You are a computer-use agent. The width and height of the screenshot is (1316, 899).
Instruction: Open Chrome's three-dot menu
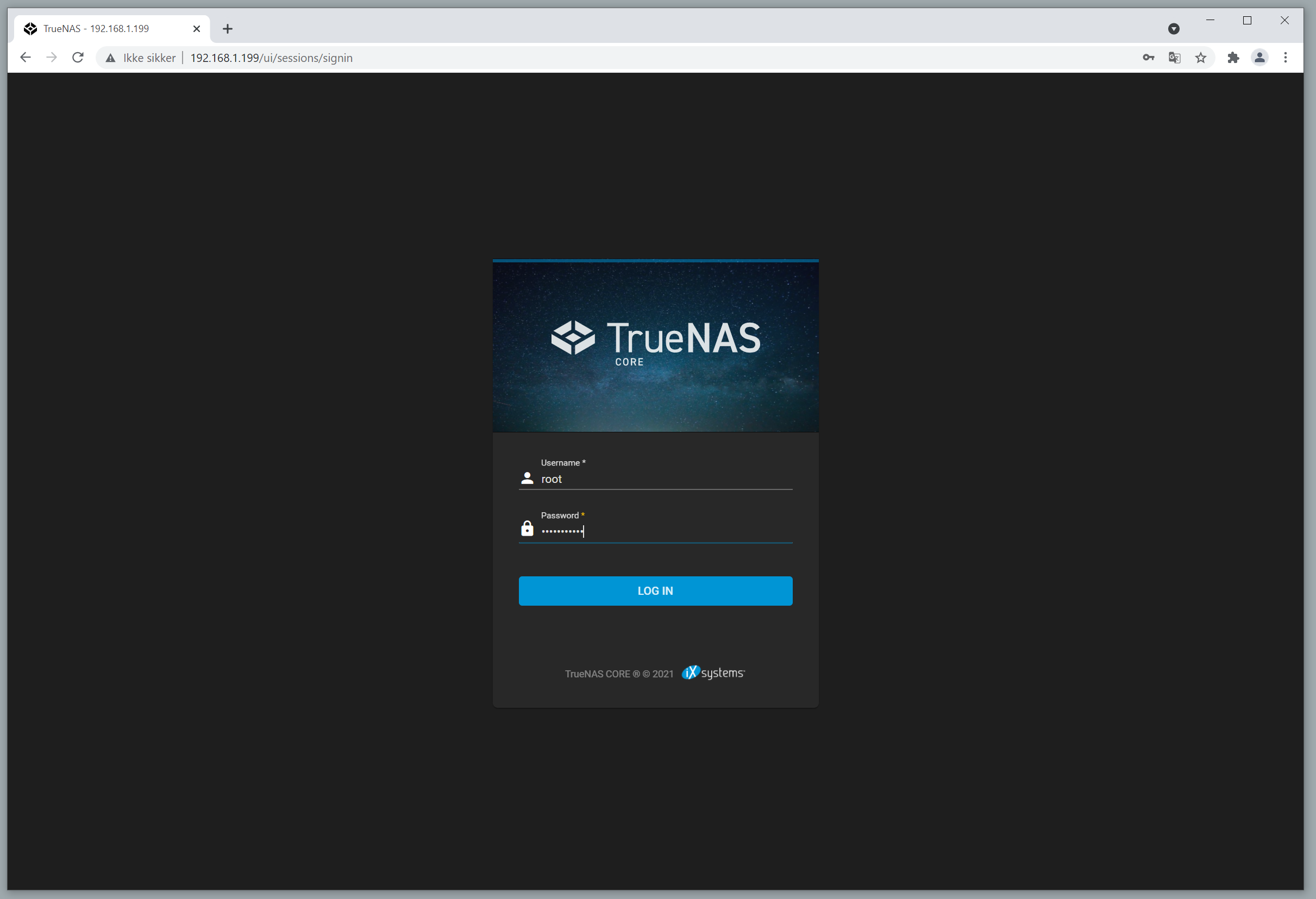tap(1286, 57)
